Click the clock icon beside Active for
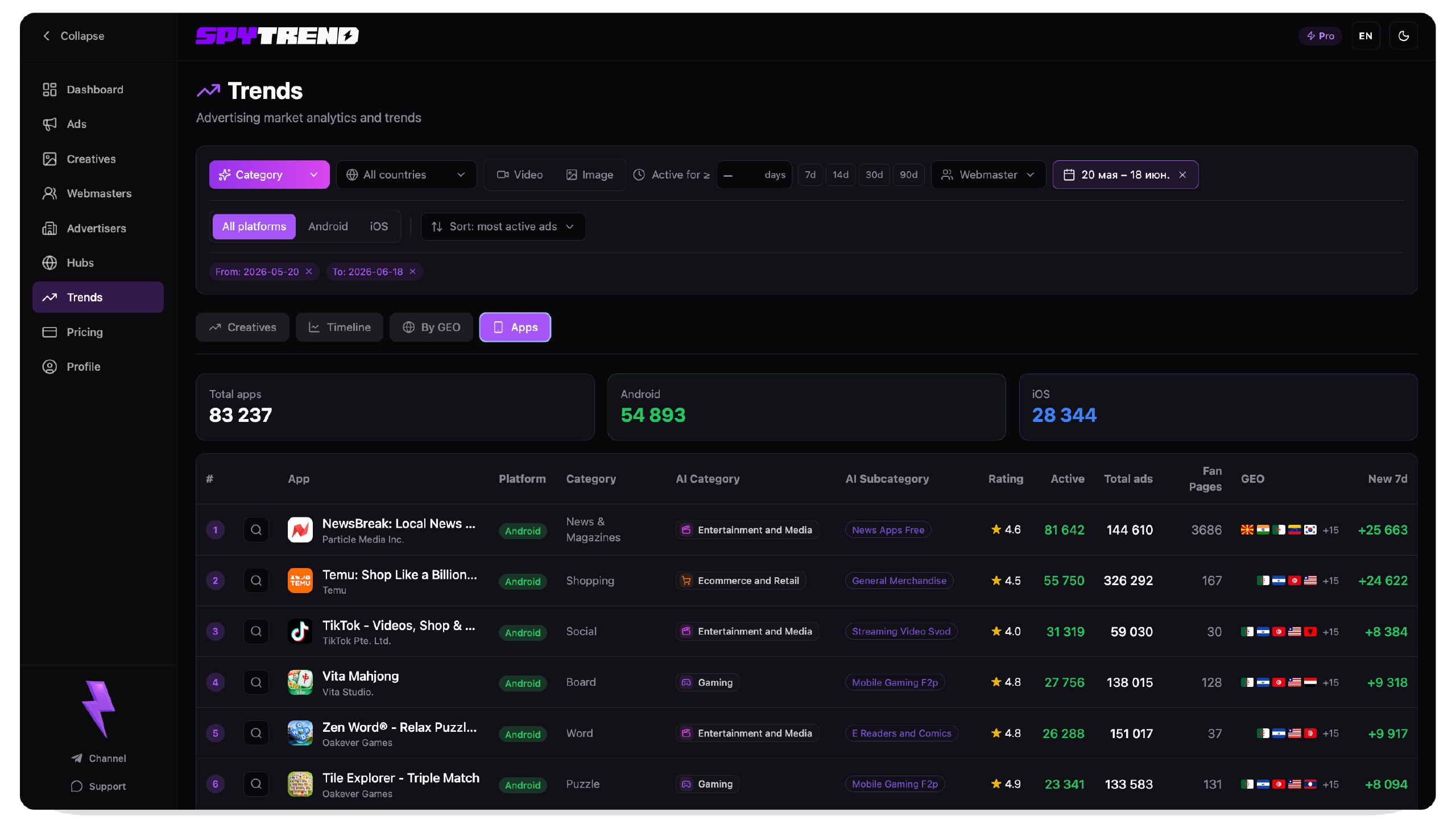Screen dimensions: 1456x837 click(639, 175)
